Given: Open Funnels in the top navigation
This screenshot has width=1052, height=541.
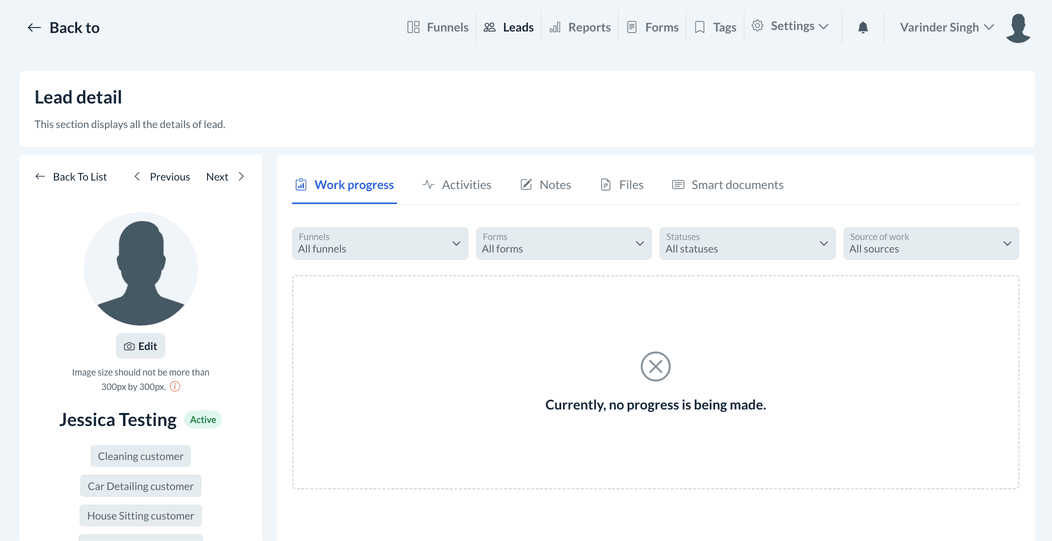Looking at the screenshot, I should tap(438, 28).
